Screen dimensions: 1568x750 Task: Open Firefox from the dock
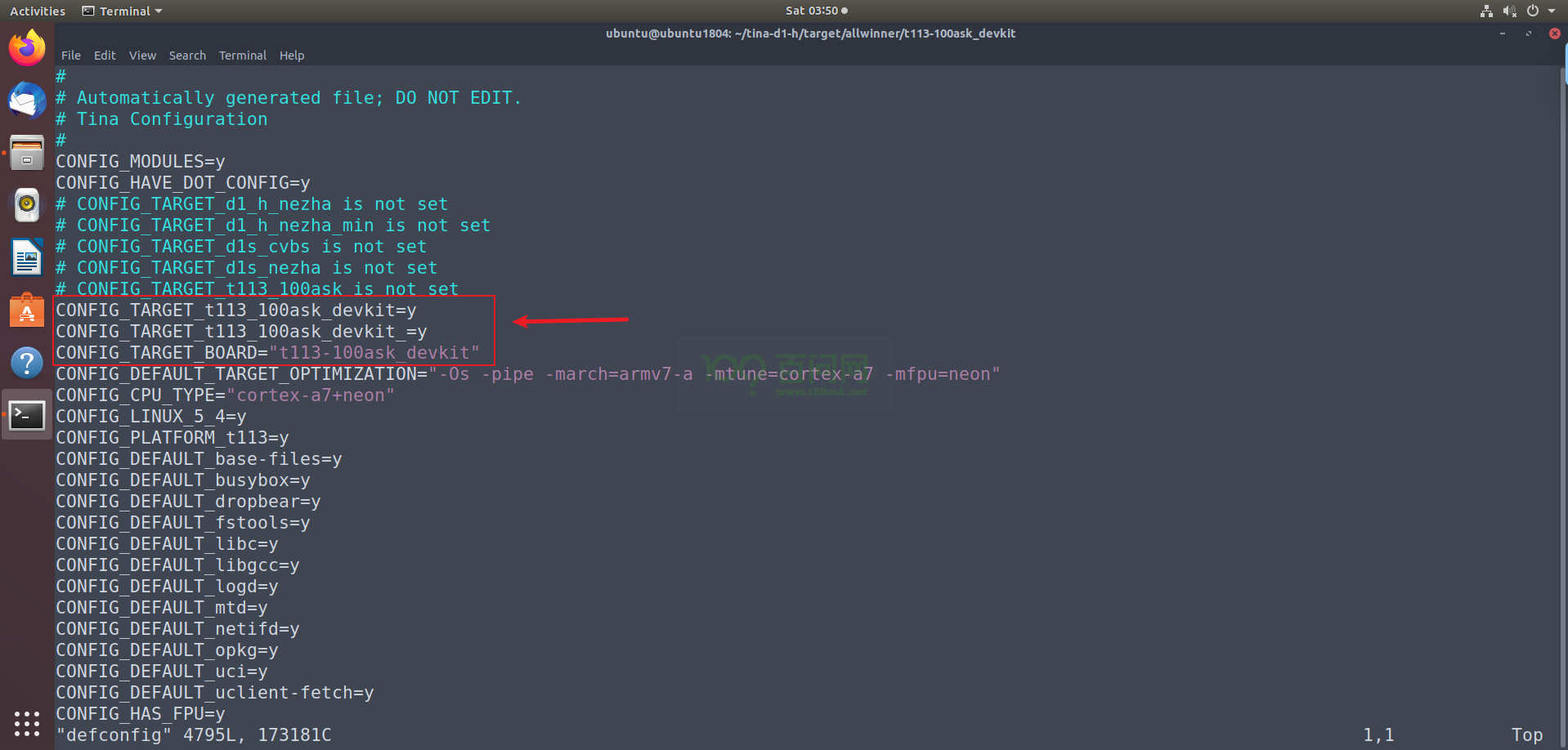[x=27, y=48]
